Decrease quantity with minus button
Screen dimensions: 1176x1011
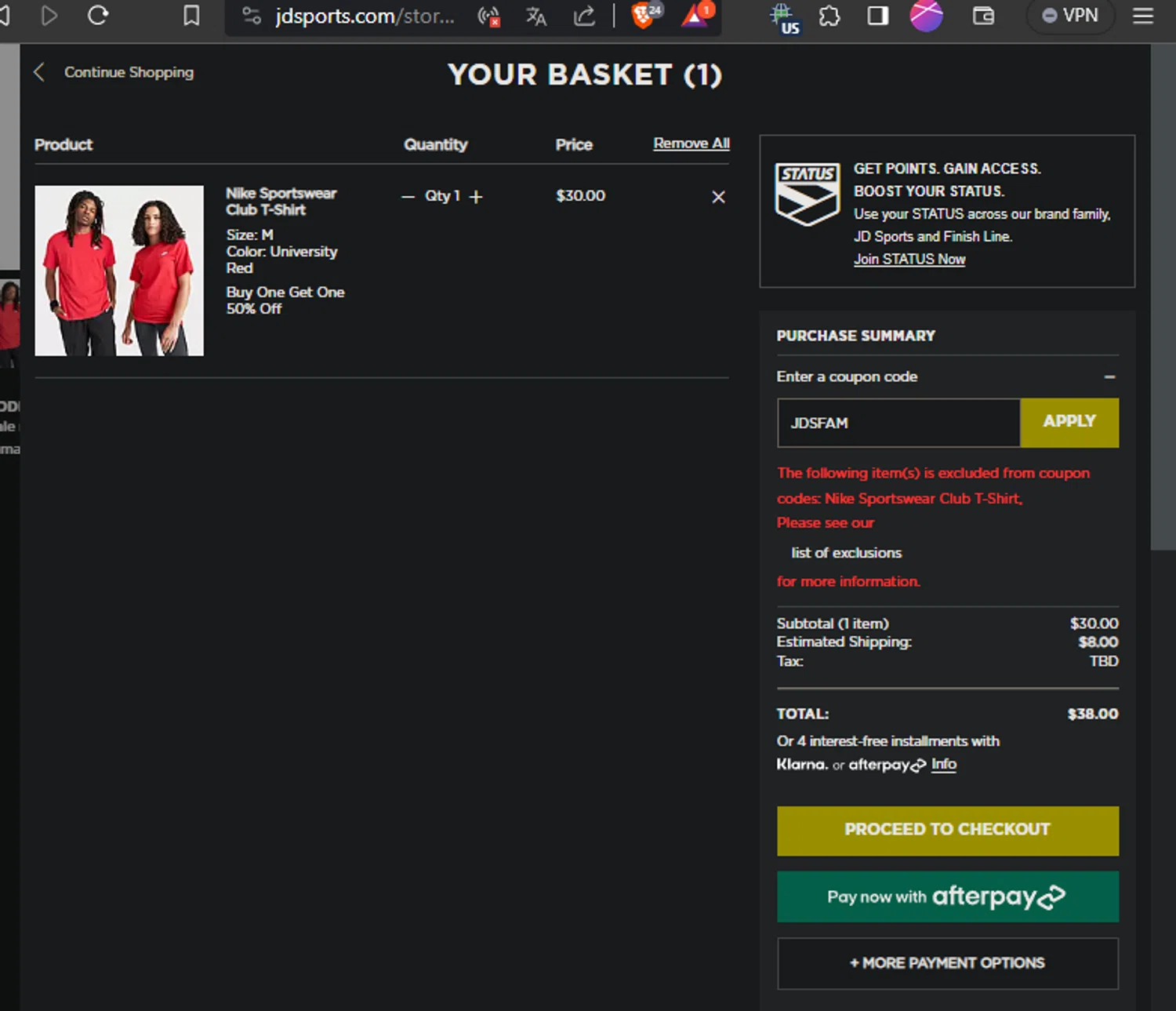(x=408, y=197)
